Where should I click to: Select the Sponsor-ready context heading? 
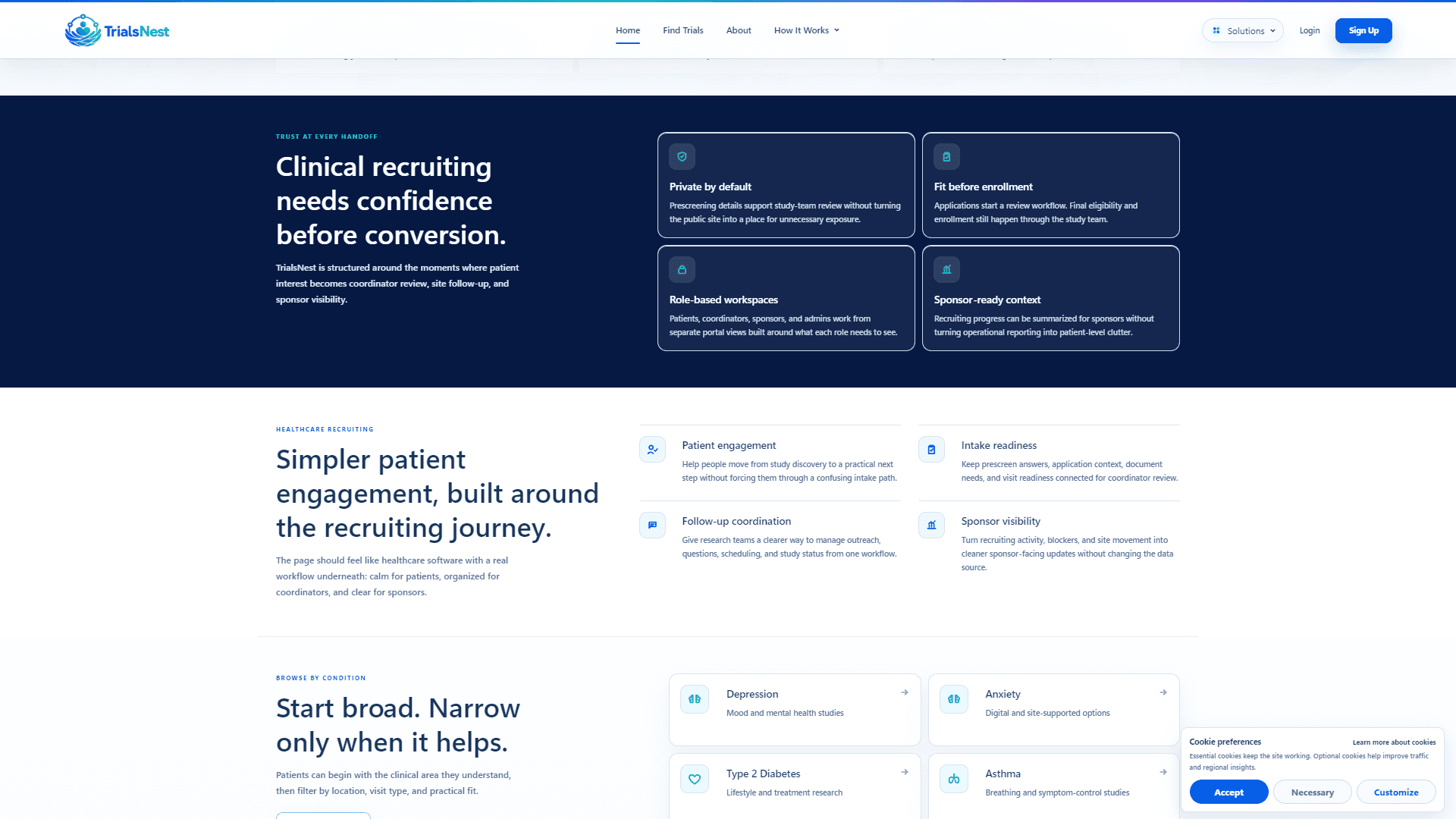tap(987, 300)
